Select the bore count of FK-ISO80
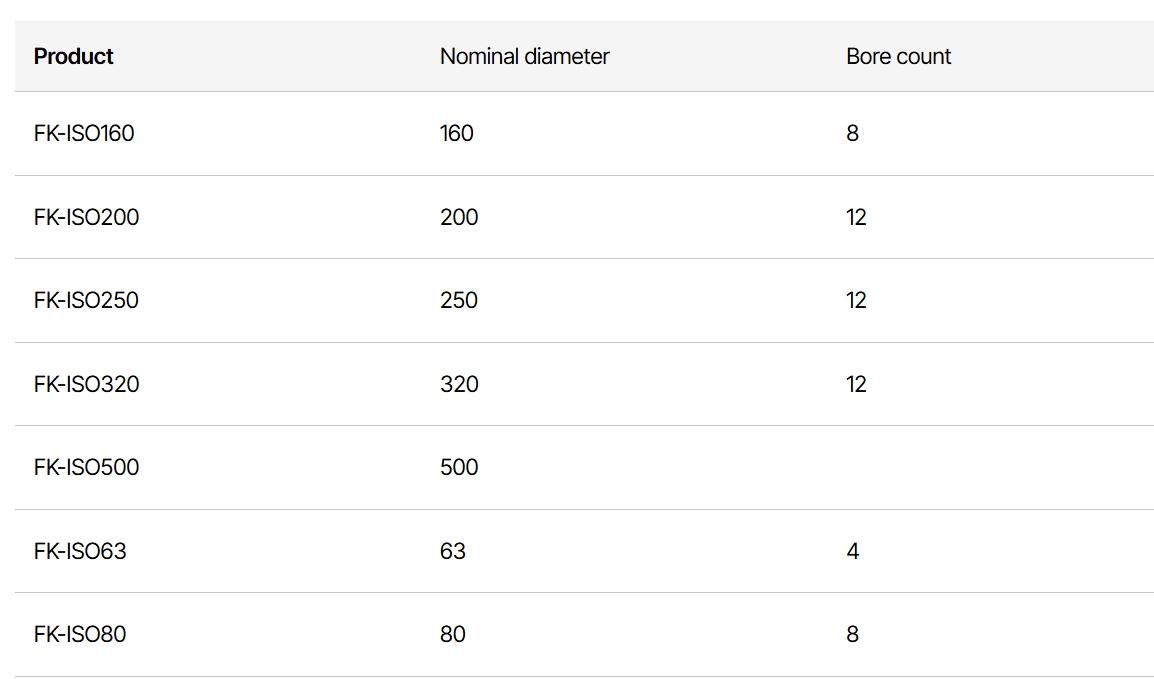The width and height of the screenshot is (1154, 679). pos(852,634)
